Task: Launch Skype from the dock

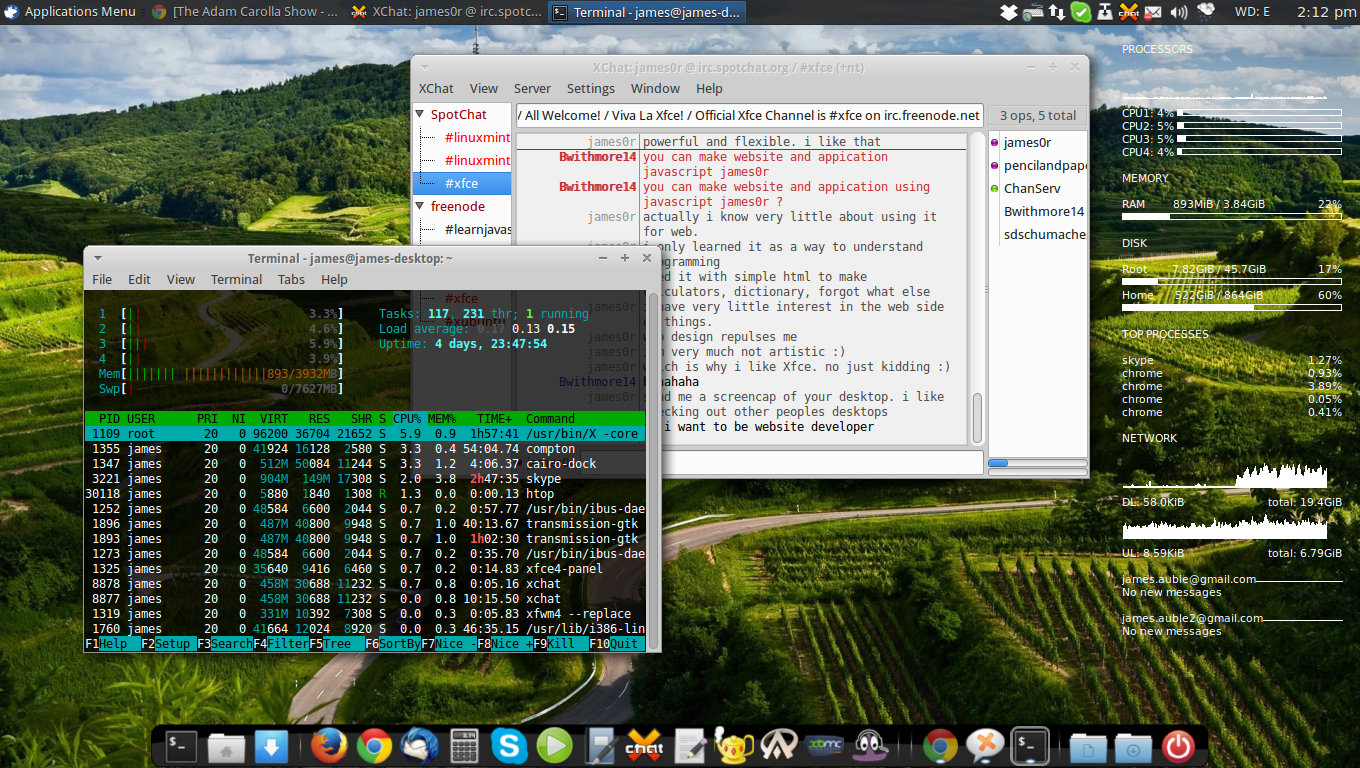Action: (509, 746)
